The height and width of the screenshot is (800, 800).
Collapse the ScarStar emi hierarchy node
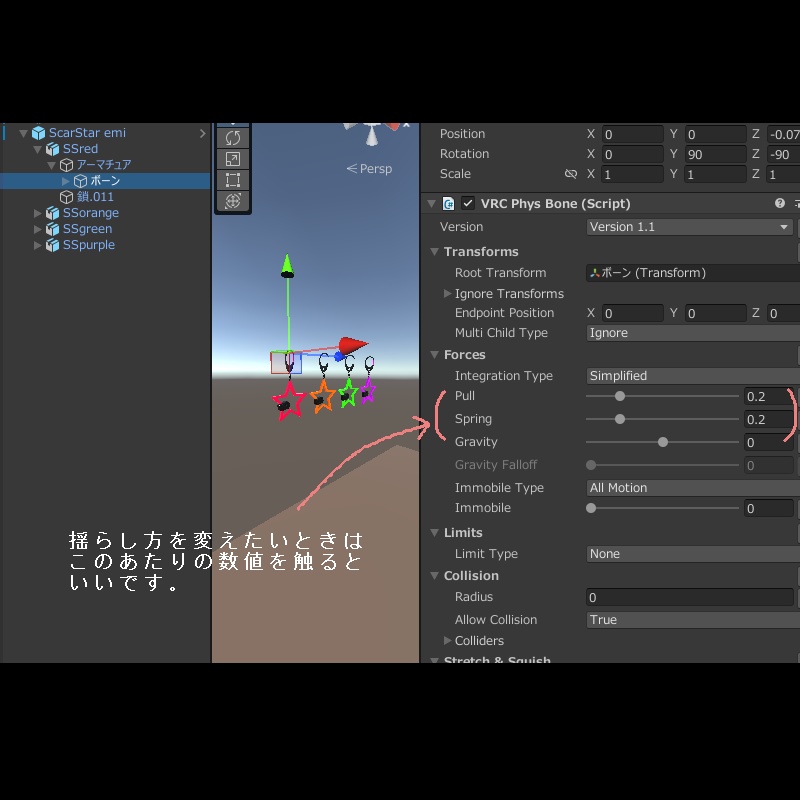23,134
